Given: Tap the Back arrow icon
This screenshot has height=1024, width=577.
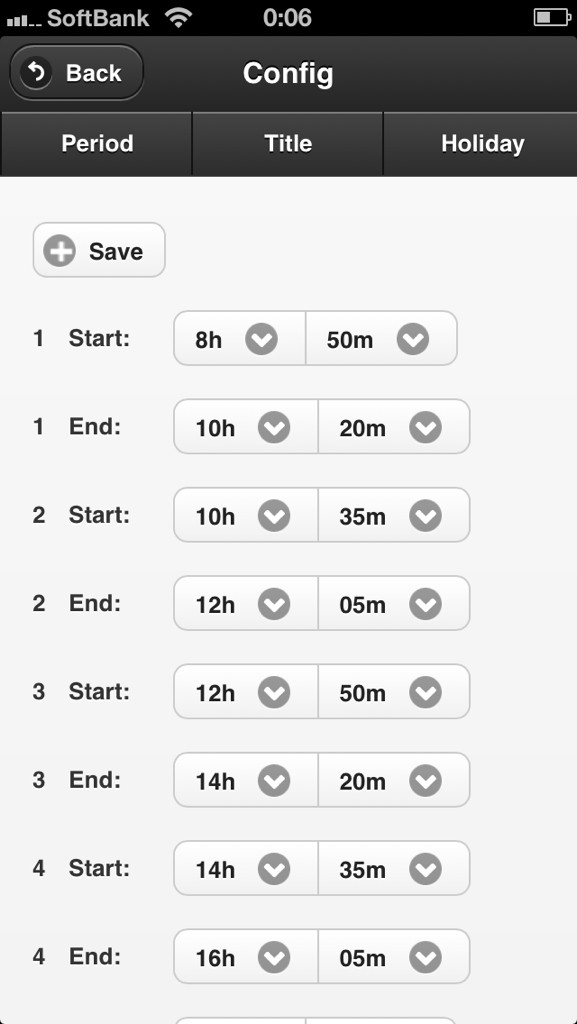Looking at the screenshot, I should click(35, 72).
